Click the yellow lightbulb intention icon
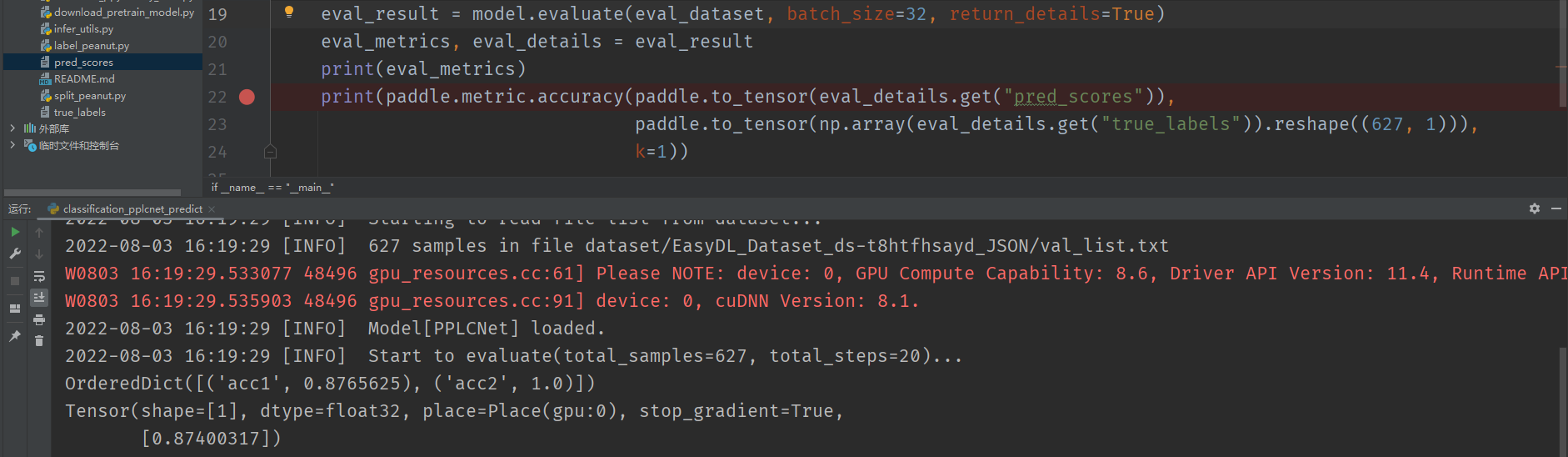Viewport: 1568px width, 457px height. click(289, 12)
